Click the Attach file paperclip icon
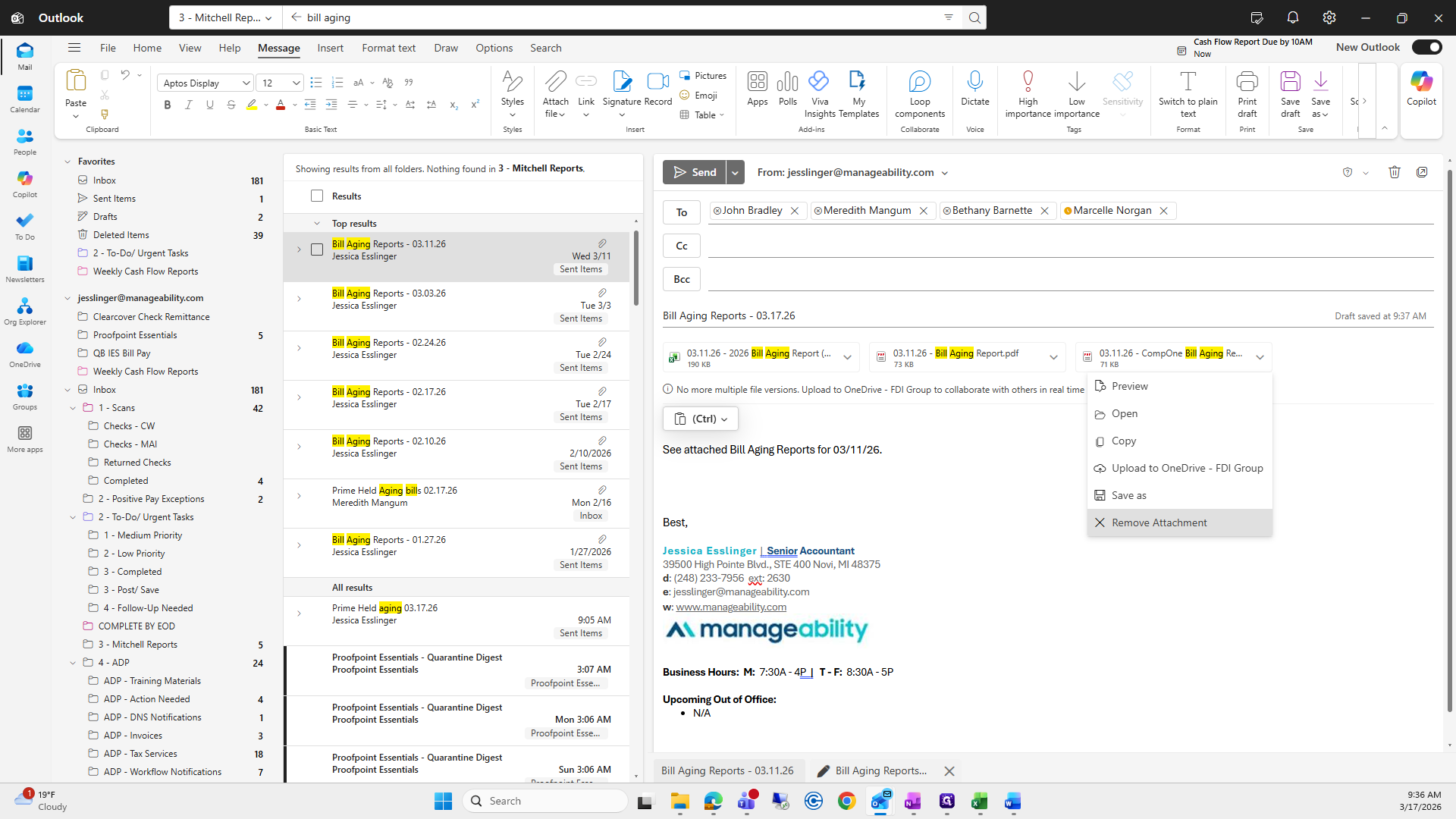Screen dimensions: 1456x819 555,82
